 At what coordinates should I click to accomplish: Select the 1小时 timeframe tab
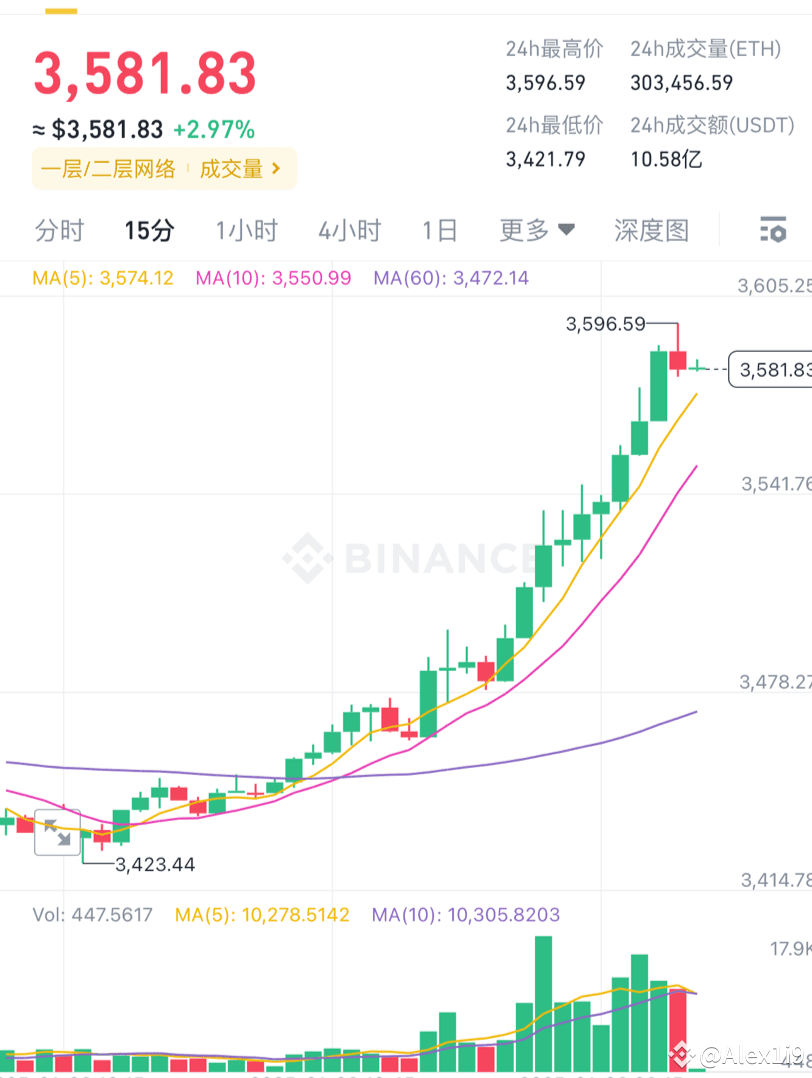(246, 230)
